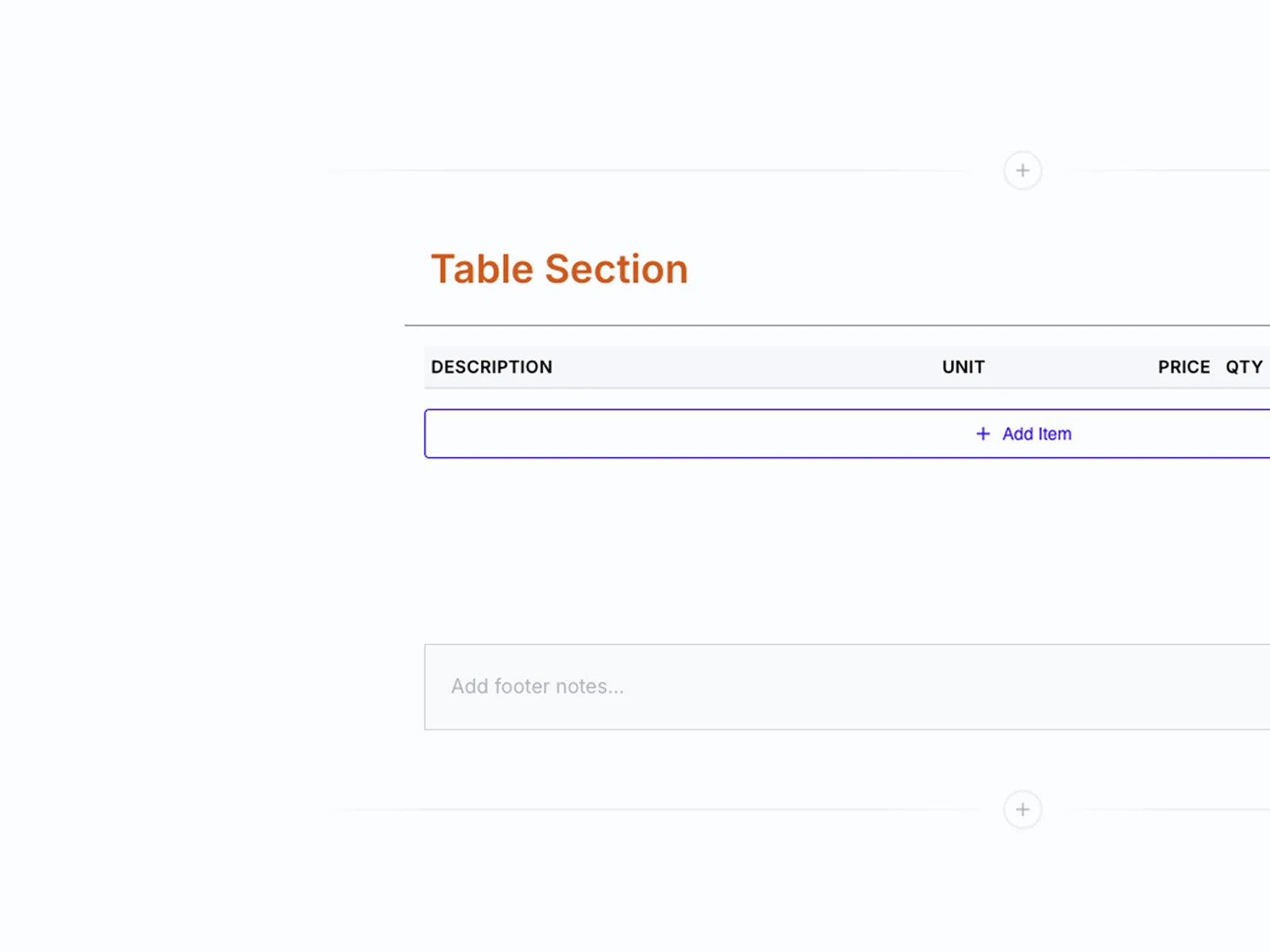
Task: Select the UNIT column header
Action: click(963, 367)
